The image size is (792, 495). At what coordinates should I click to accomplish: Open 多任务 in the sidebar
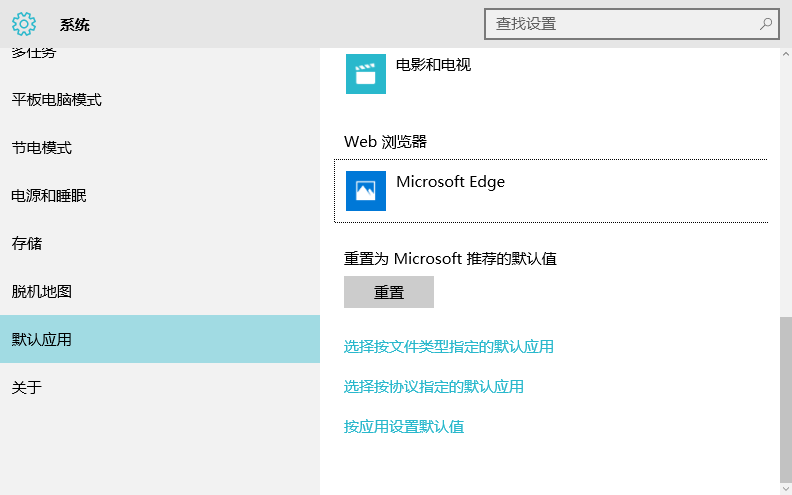click(34, 53)
